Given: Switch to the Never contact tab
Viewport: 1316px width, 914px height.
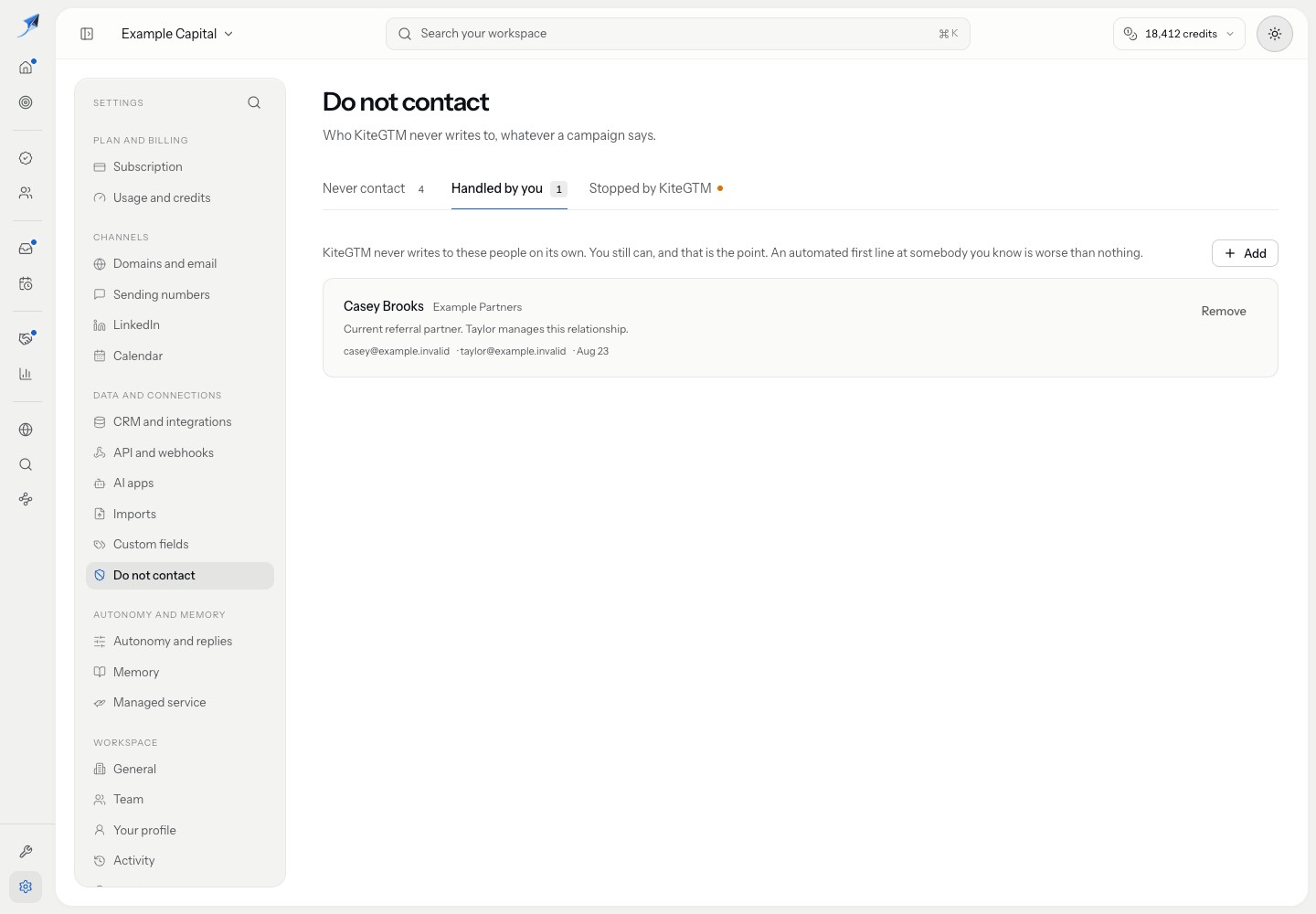Looking at the screenshot, I should tap(374, 188).
